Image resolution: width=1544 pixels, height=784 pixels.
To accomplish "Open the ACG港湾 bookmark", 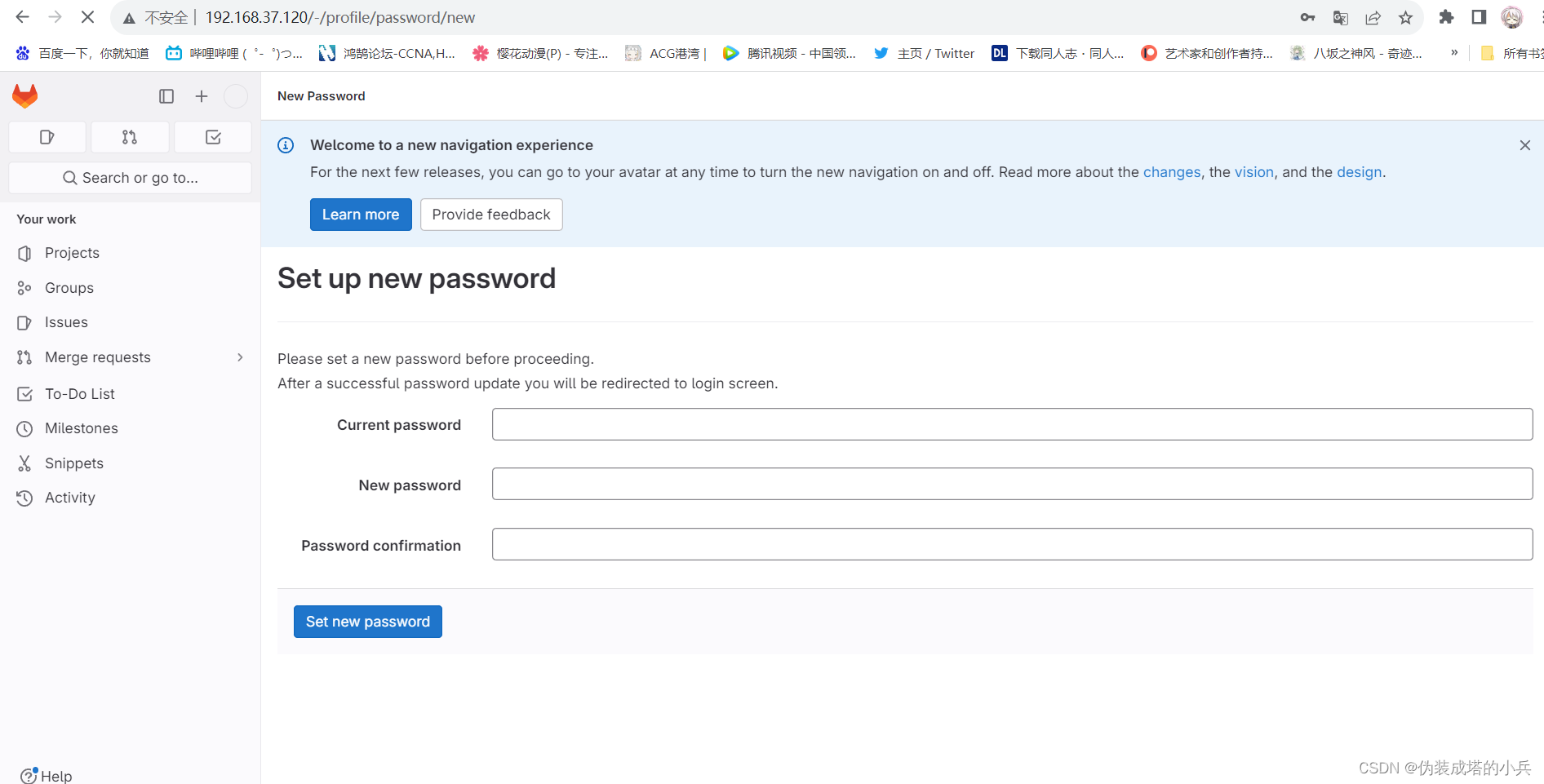I will pyautogui.click(x=666, y=53).
